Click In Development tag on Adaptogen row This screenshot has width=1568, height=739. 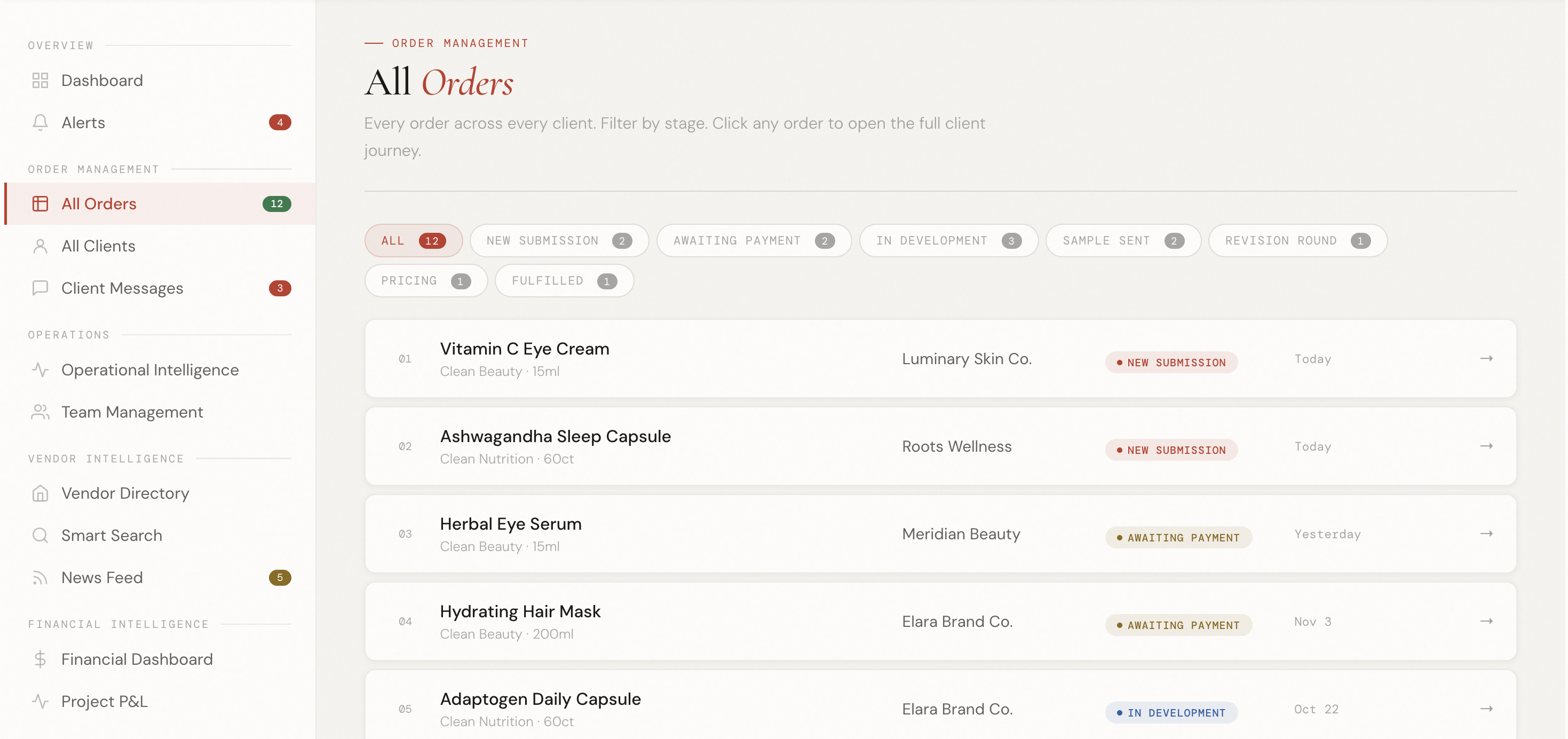pyautogui.click(x=1171, y=713)
